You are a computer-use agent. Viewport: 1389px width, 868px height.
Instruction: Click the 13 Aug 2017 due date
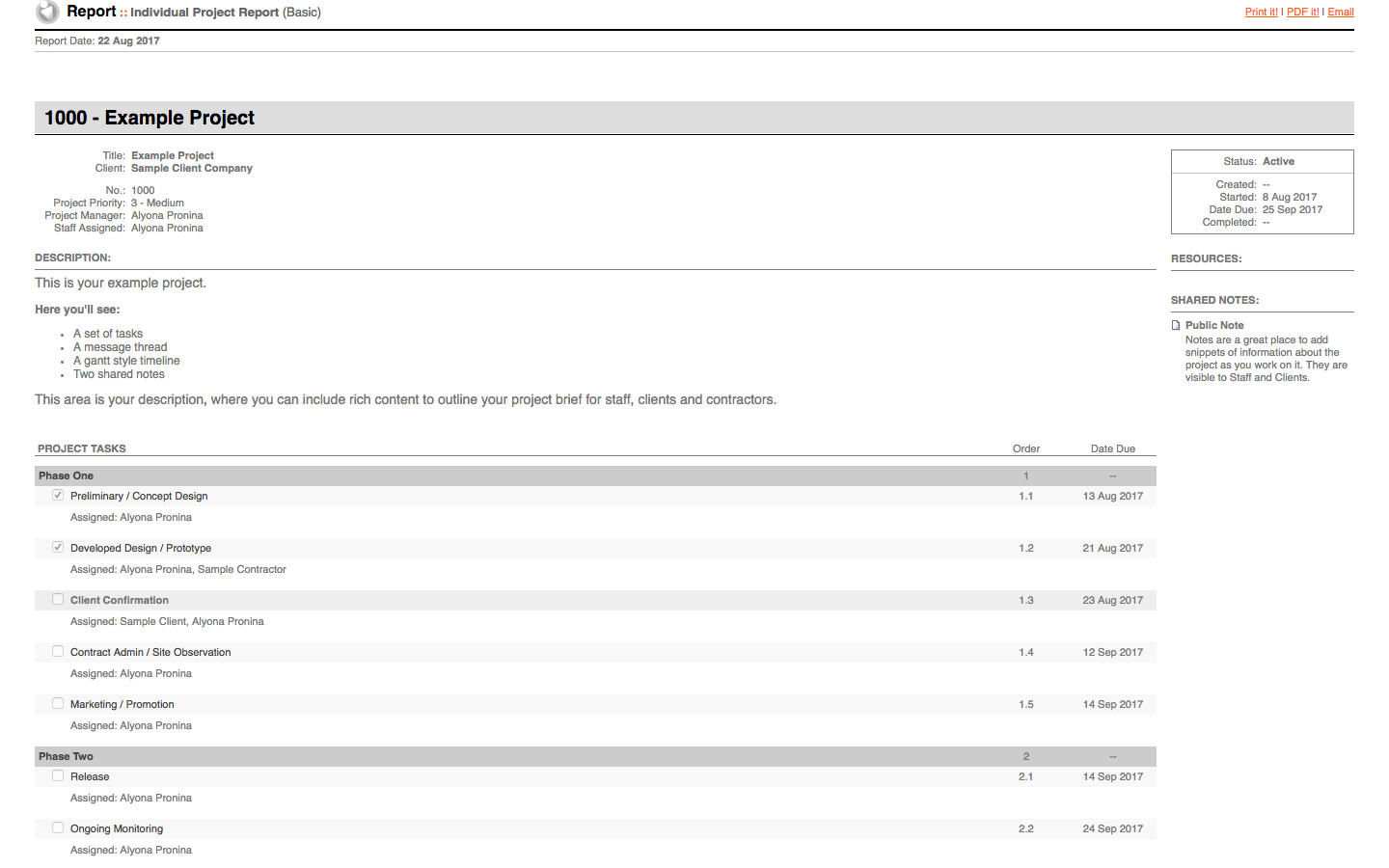click(x=1113, y=496)
